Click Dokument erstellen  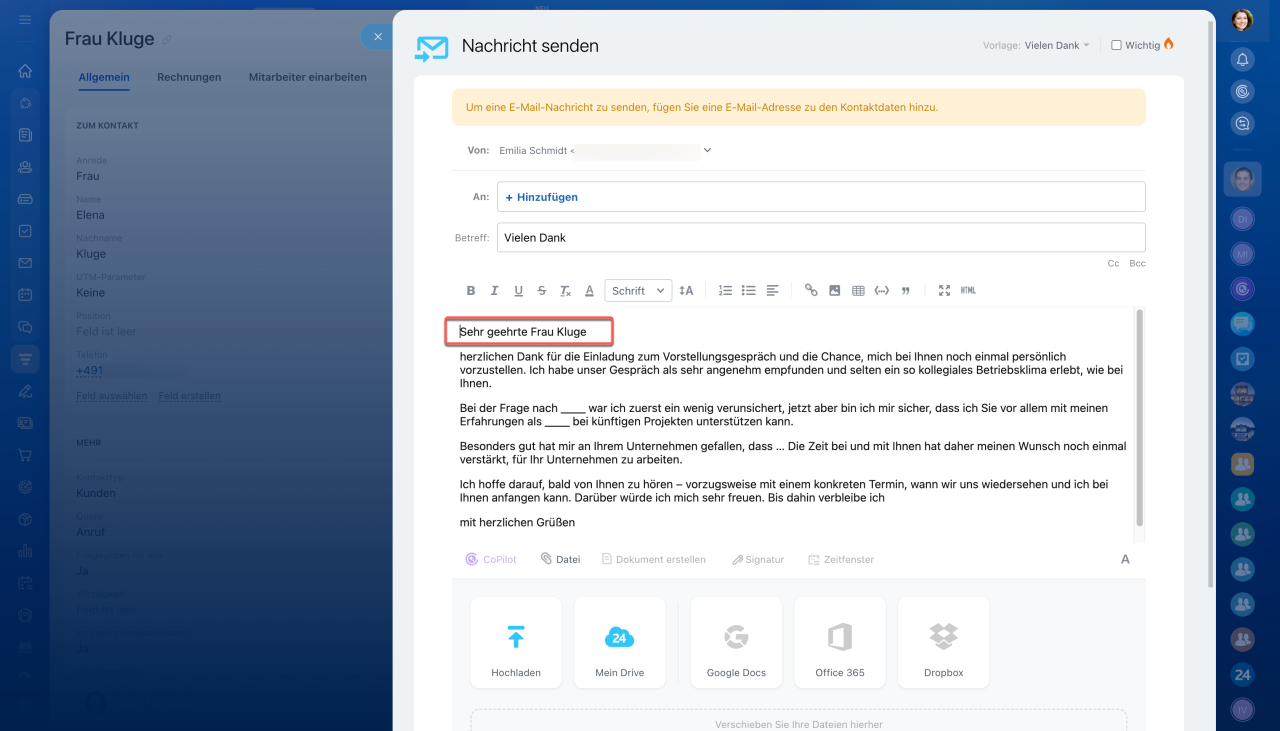(654, 560)
